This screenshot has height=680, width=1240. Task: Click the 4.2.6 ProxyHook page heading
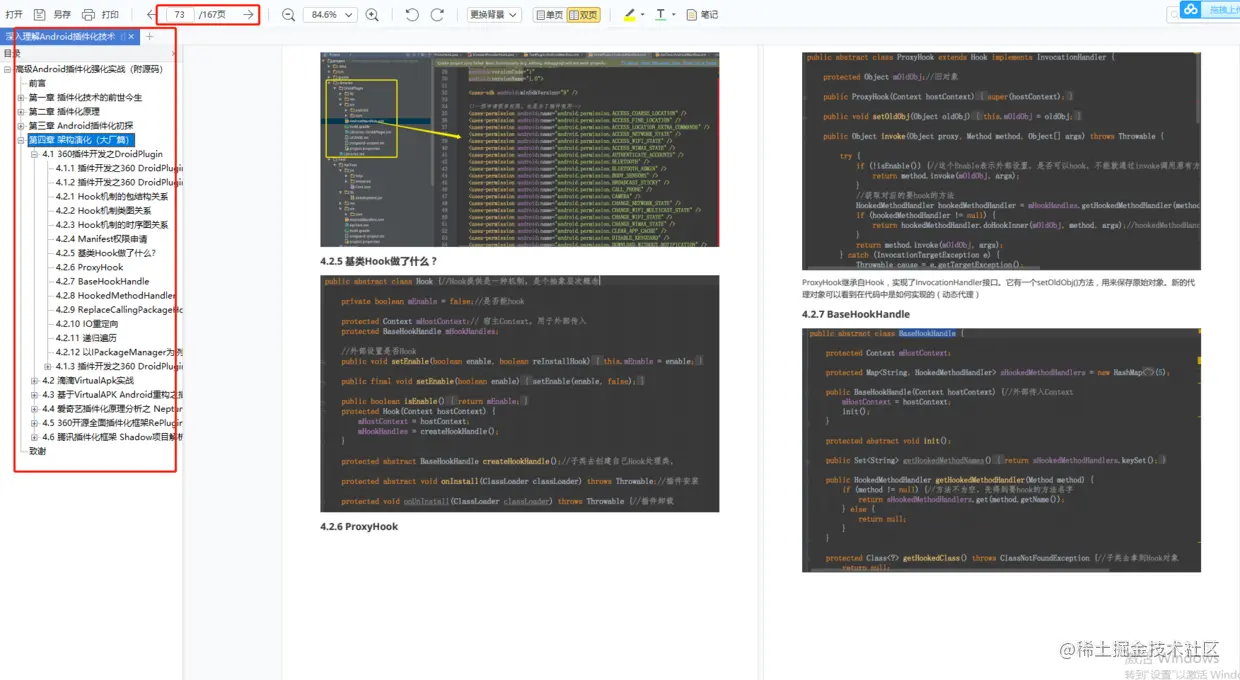[359, 526]
